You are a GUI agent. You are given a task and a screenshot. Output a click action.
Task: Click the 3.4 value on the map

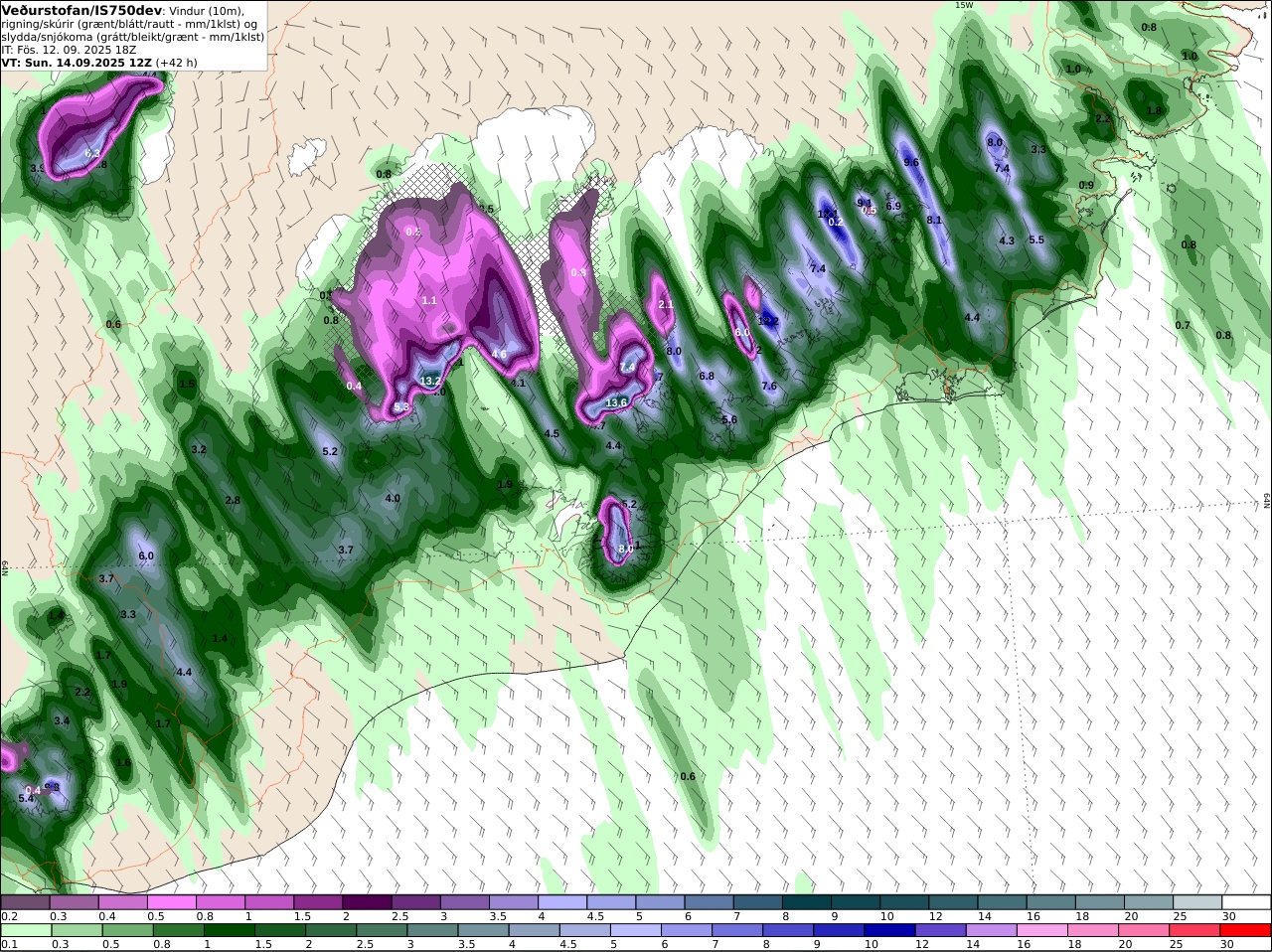(62, 720)
